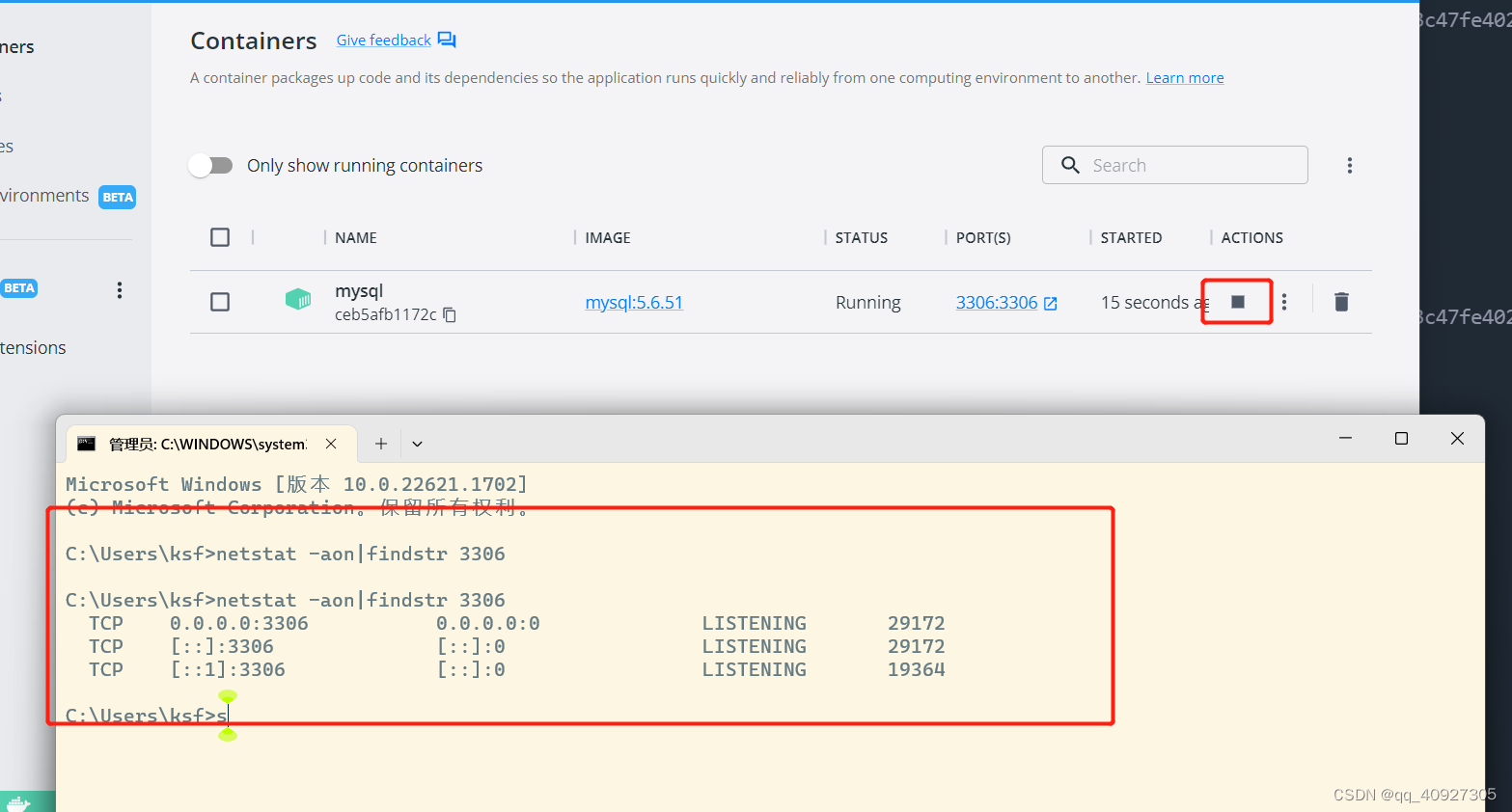Open a new terminal tab with plus
This screenshot has height=812, width=1512.
click(x=381, y=444)
